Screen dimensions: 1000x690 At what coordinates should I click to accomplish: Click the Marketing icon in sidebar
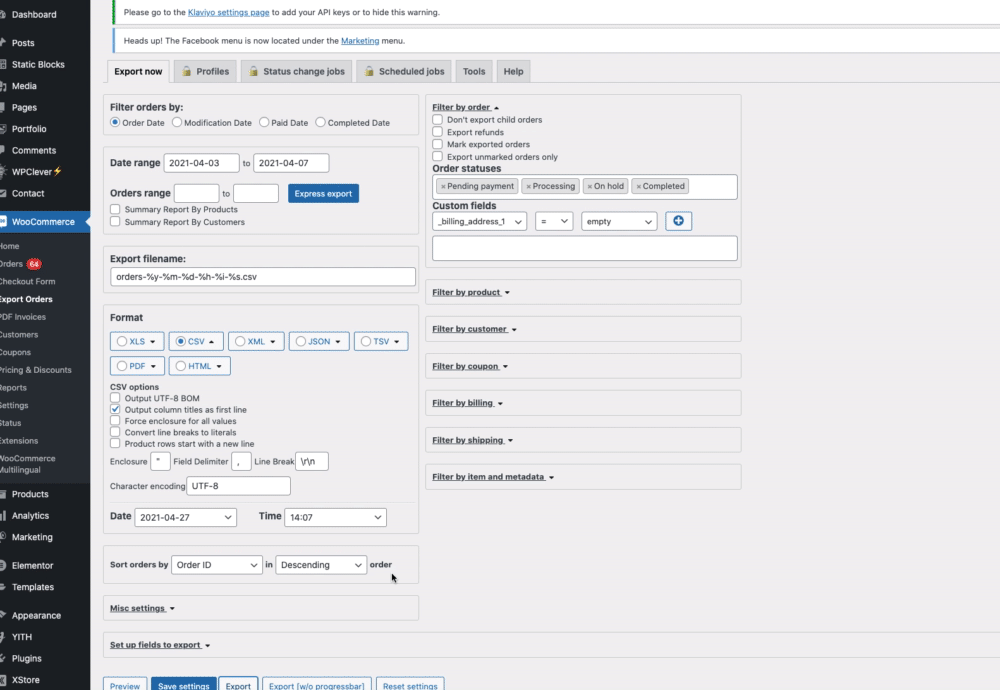point(3,537)
